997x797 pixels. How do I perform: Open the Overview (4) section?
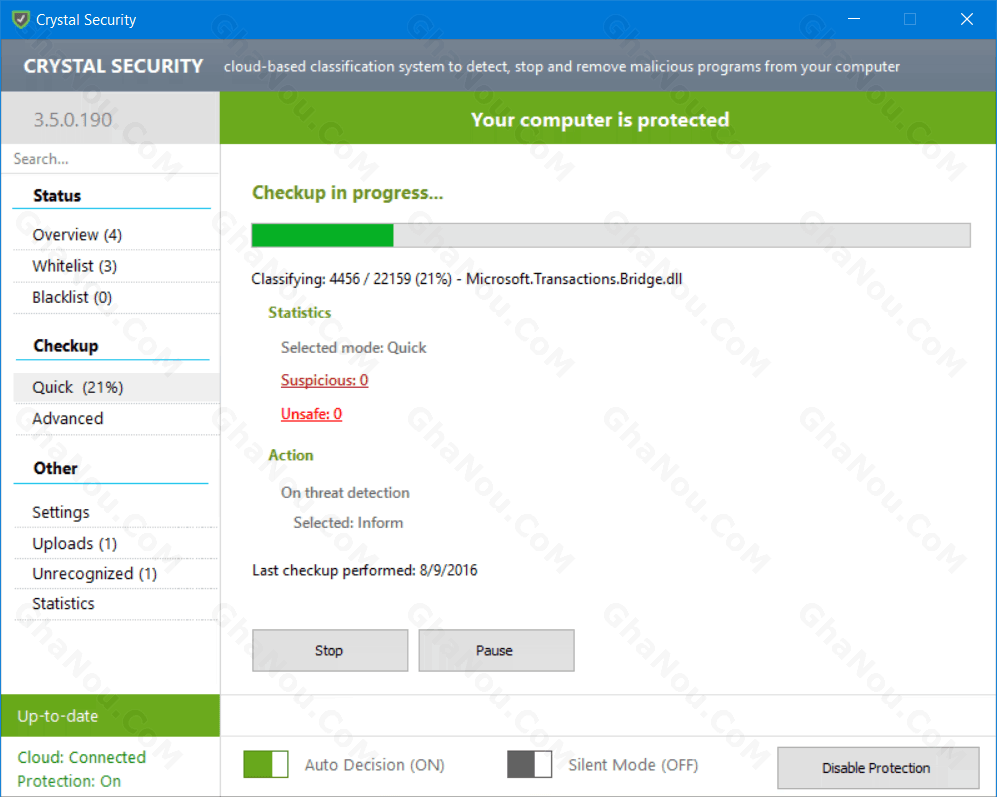[116, 235]
